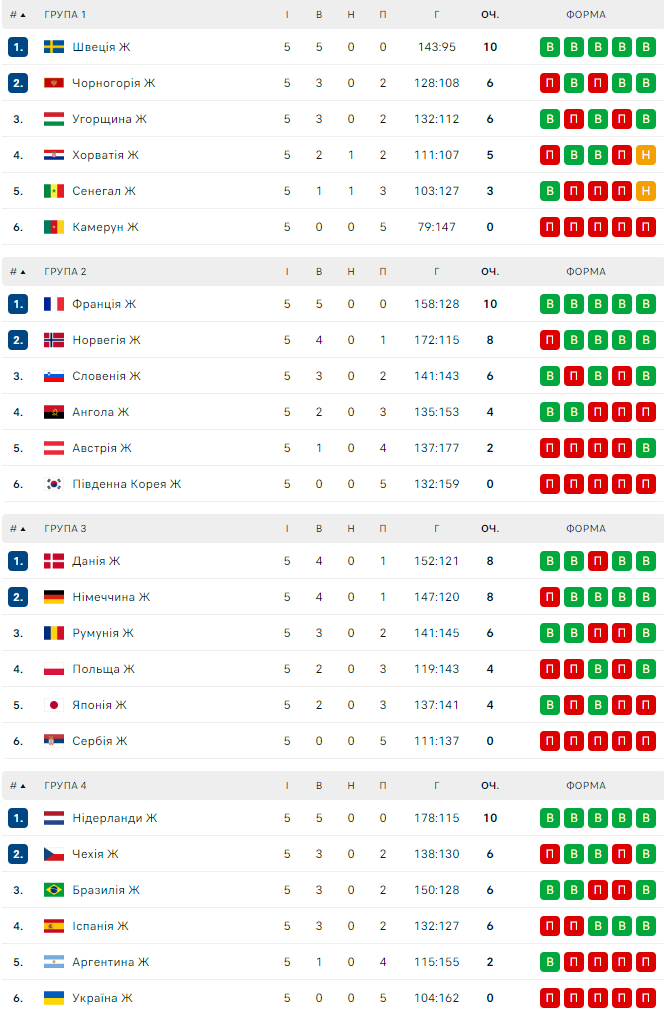This screenshot has height=1015, width=664.
Task: Click the South Korea flag icon
Action: pyautogui.click(x=54, y=484)
